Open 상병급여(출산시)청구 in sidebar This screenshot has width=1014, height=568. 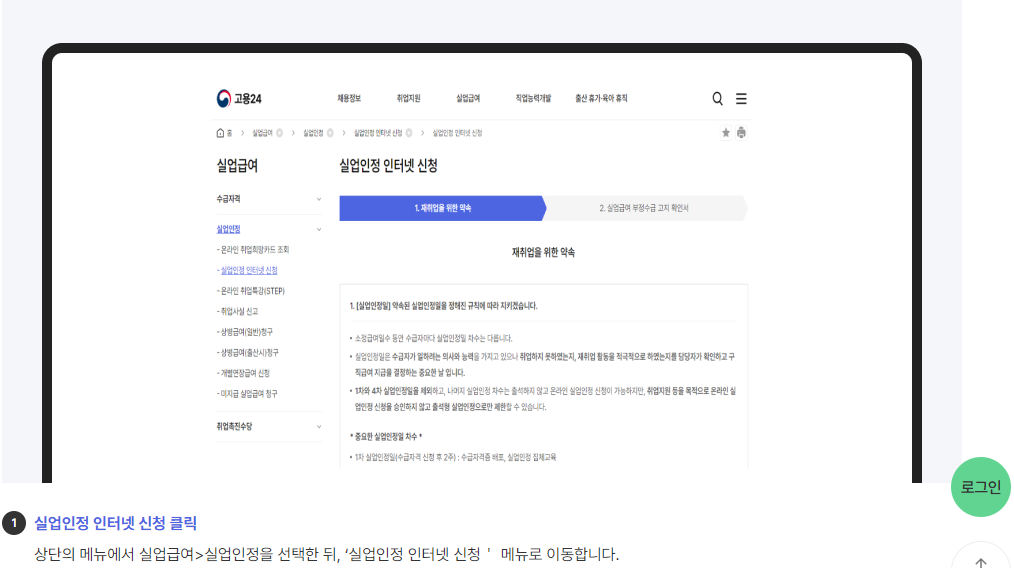(248, 353)
